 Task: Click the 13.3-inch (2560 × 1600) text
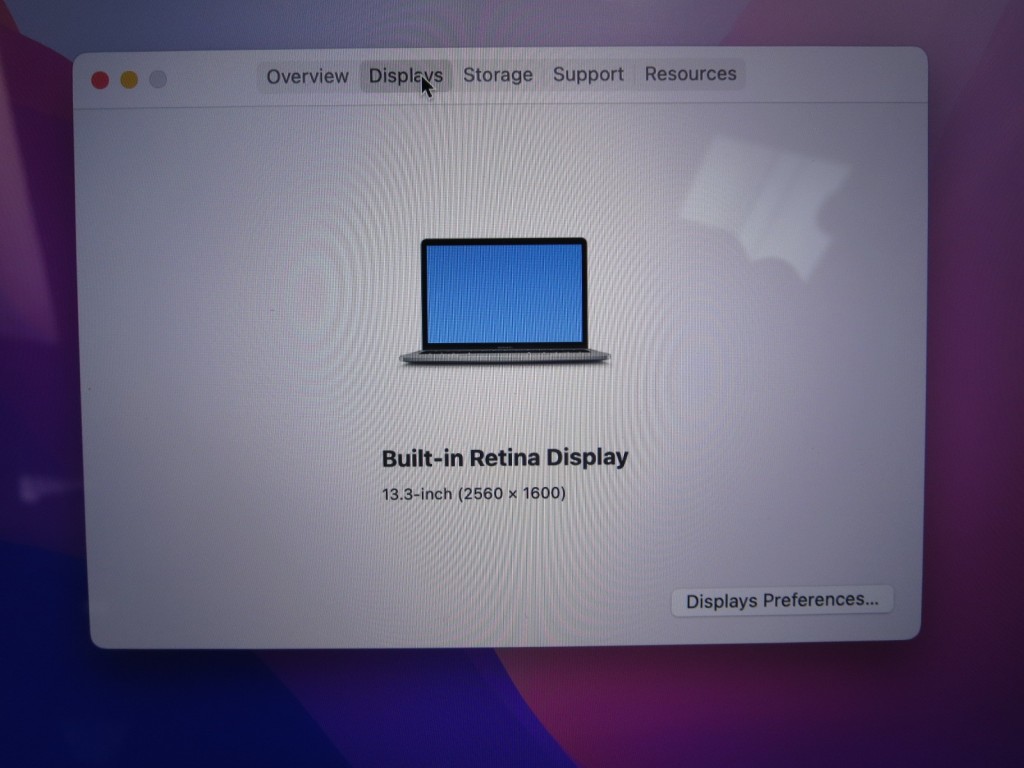[474, 494]
